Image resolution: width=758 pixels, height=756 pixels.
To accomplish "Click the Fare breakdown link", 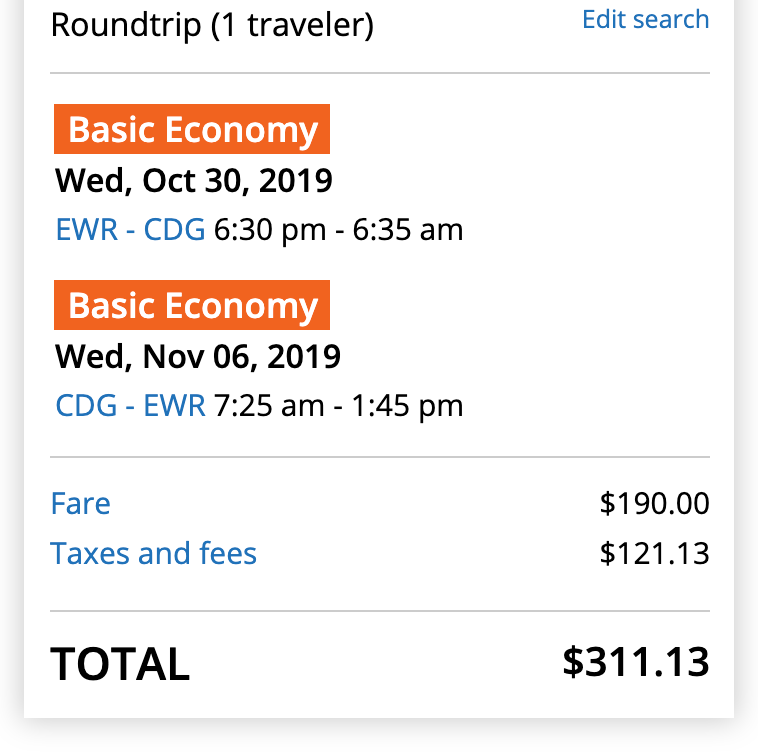I will click(80, 503).
